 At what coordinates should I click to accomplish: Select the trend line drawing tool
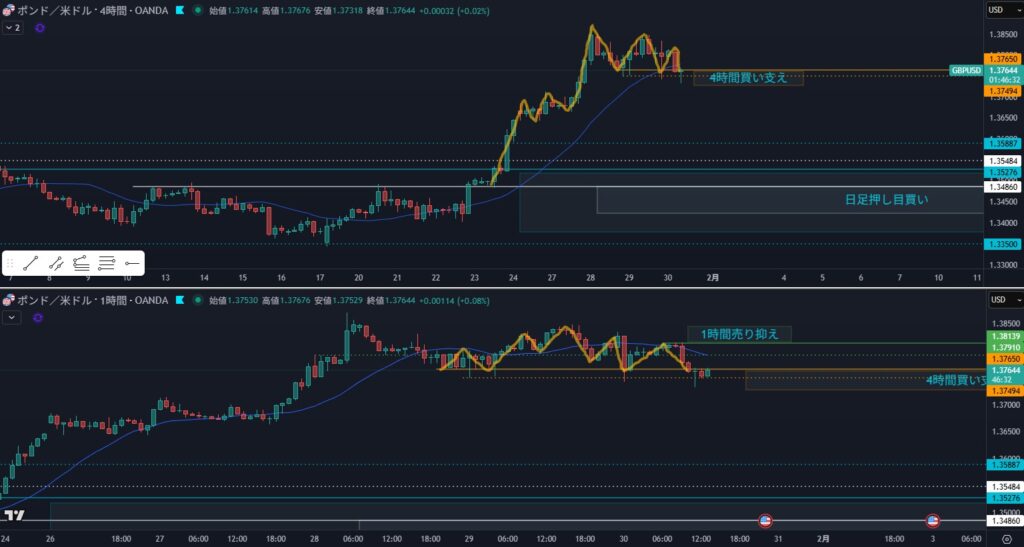(x=32, y=263)
